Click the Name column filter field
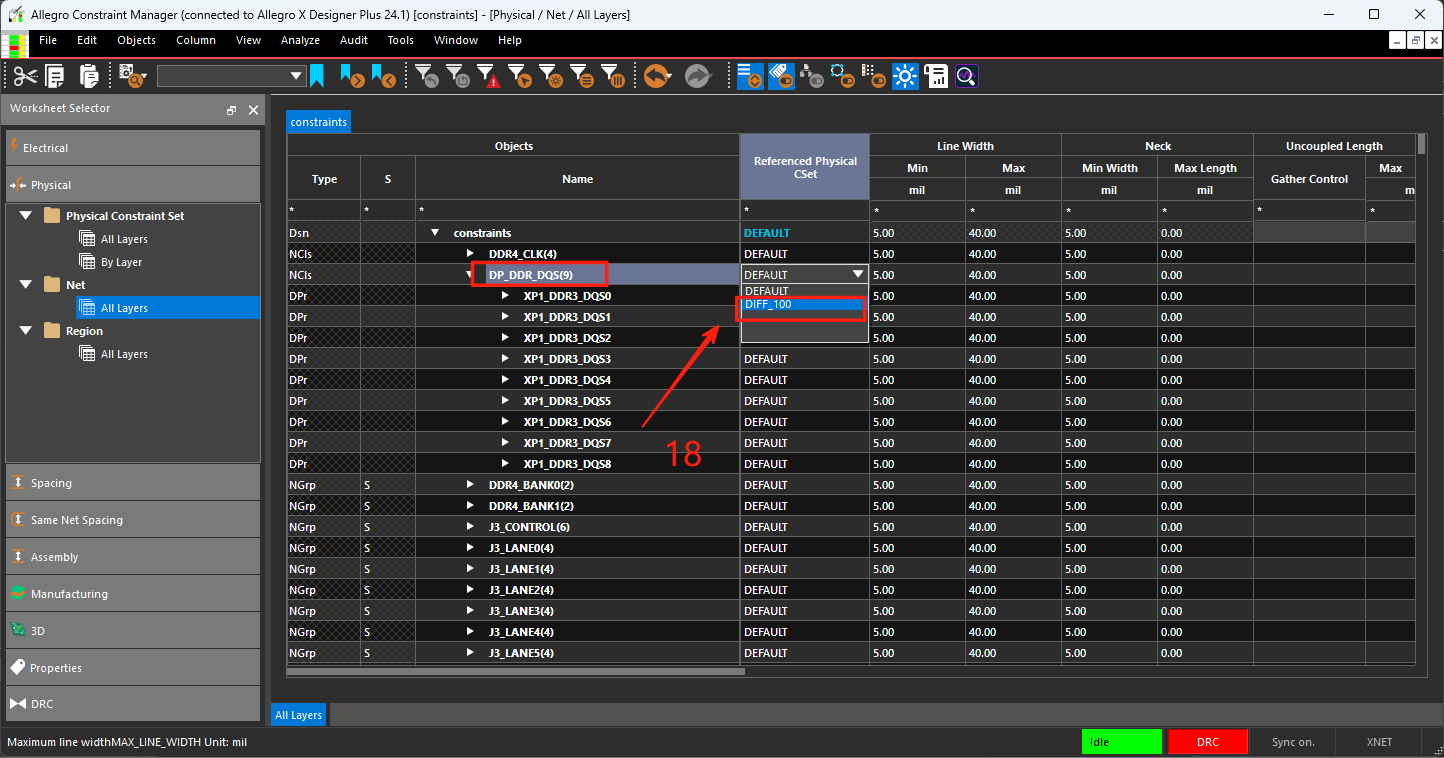The image size is (1444, 758). point(577,211)
